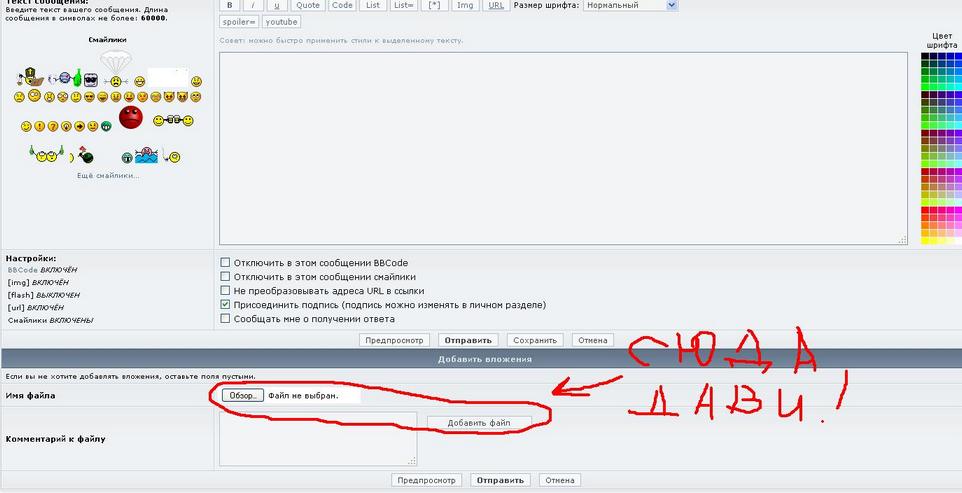Image resolution: width=962 pixels, height=493 pixels.
Task: Insert the swimming in water smiley
Action: click(x=145, y=156)
